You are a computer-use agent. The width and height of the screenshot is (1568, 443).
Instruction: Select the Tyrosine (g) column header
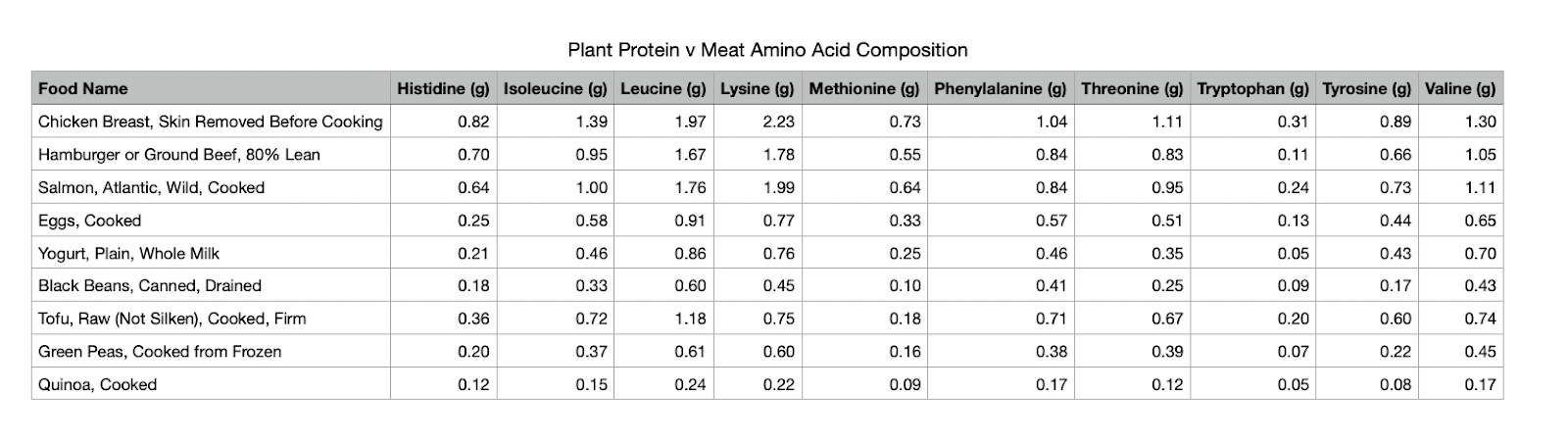[1367, 88]
